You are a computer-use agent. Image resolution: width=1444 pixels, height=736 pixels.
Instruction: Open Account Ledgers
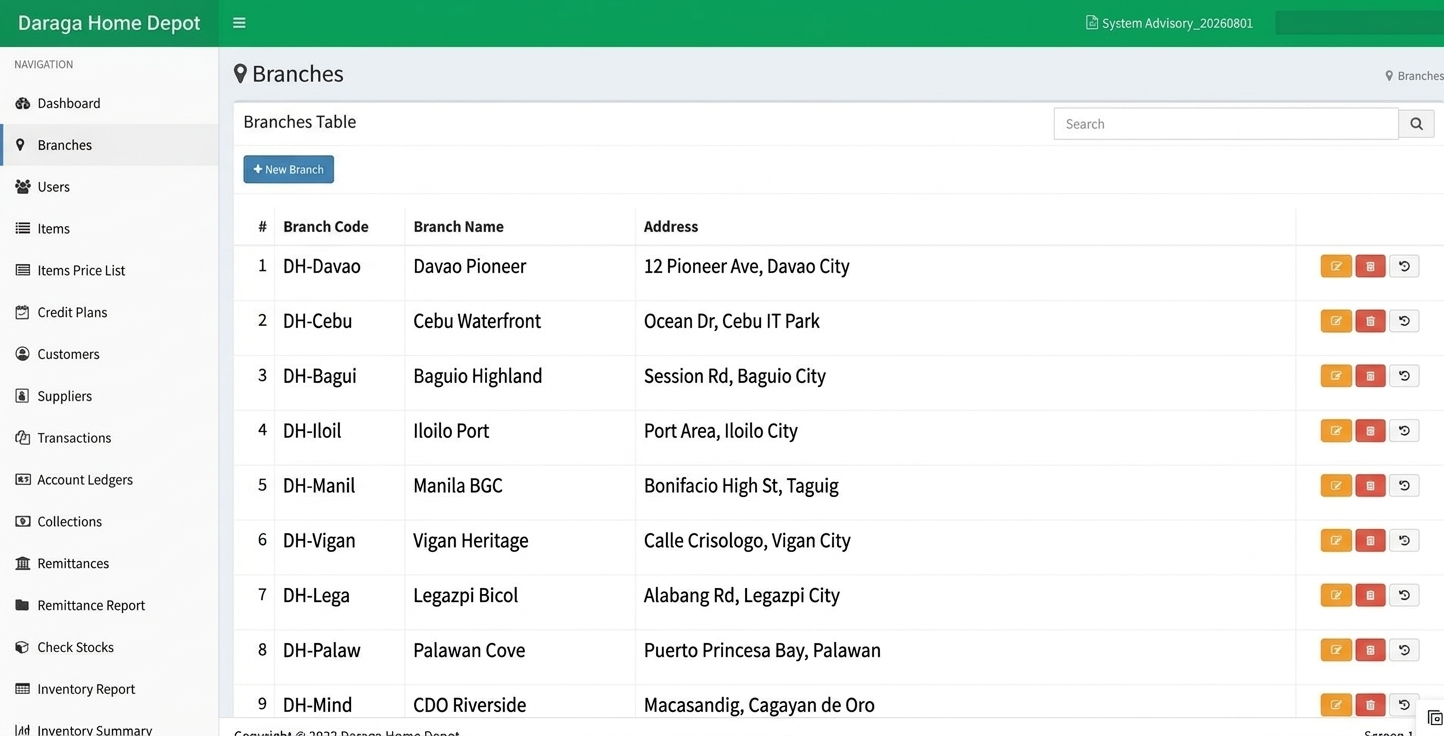[109, 480]
